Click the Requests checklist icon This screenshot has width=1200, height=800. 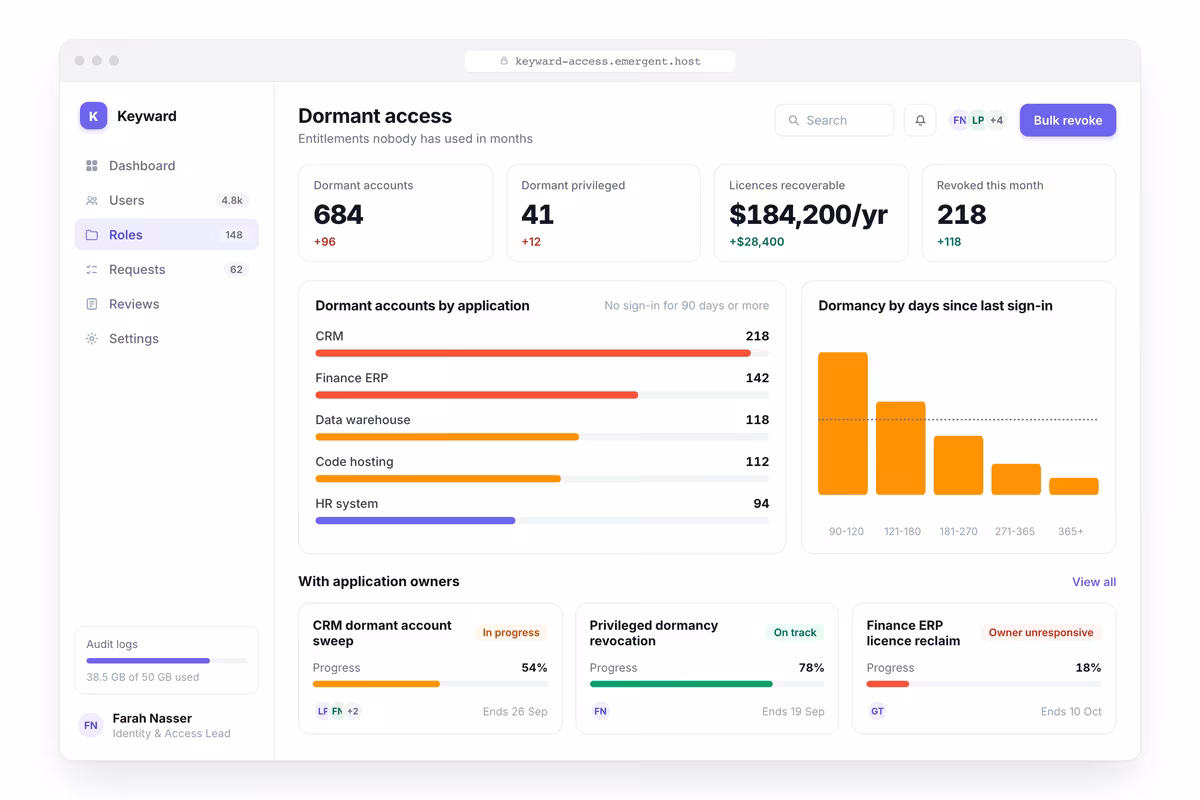click(x=92, y=270)
